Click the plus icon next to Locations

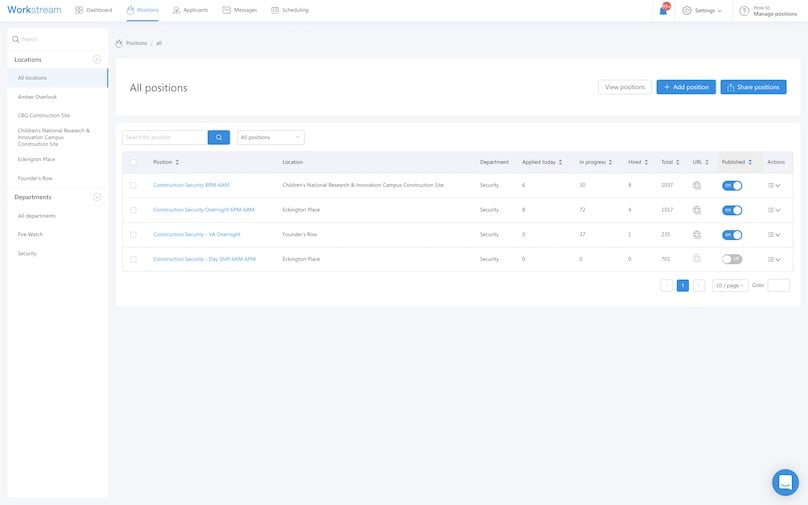click(x=97, y=60)
